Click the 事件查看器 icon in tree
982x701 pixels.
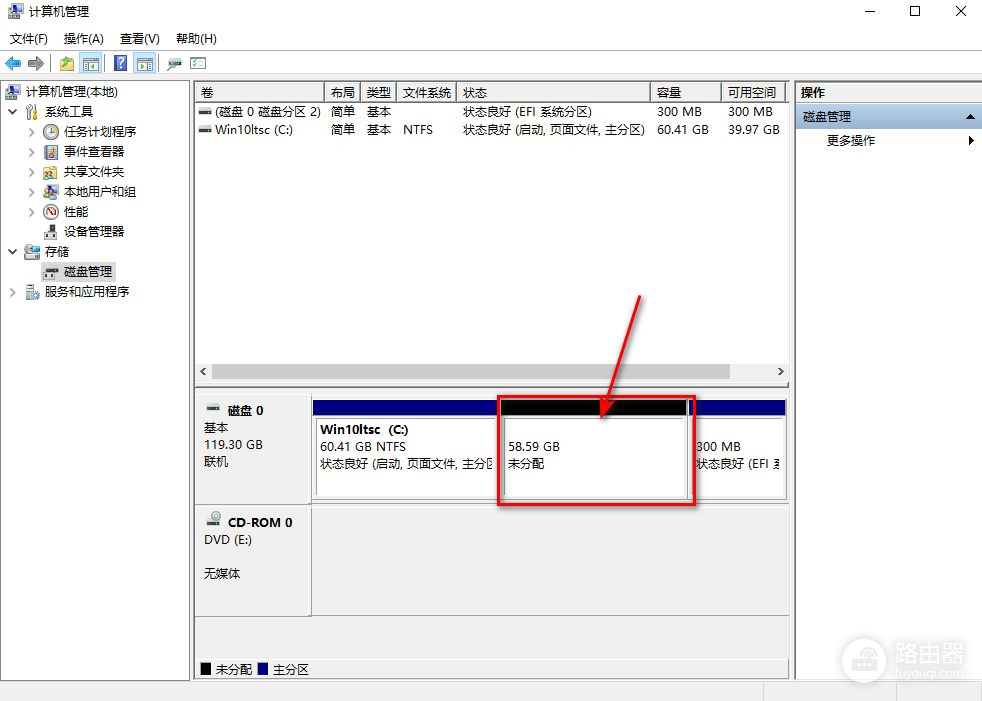coord(51,152)
